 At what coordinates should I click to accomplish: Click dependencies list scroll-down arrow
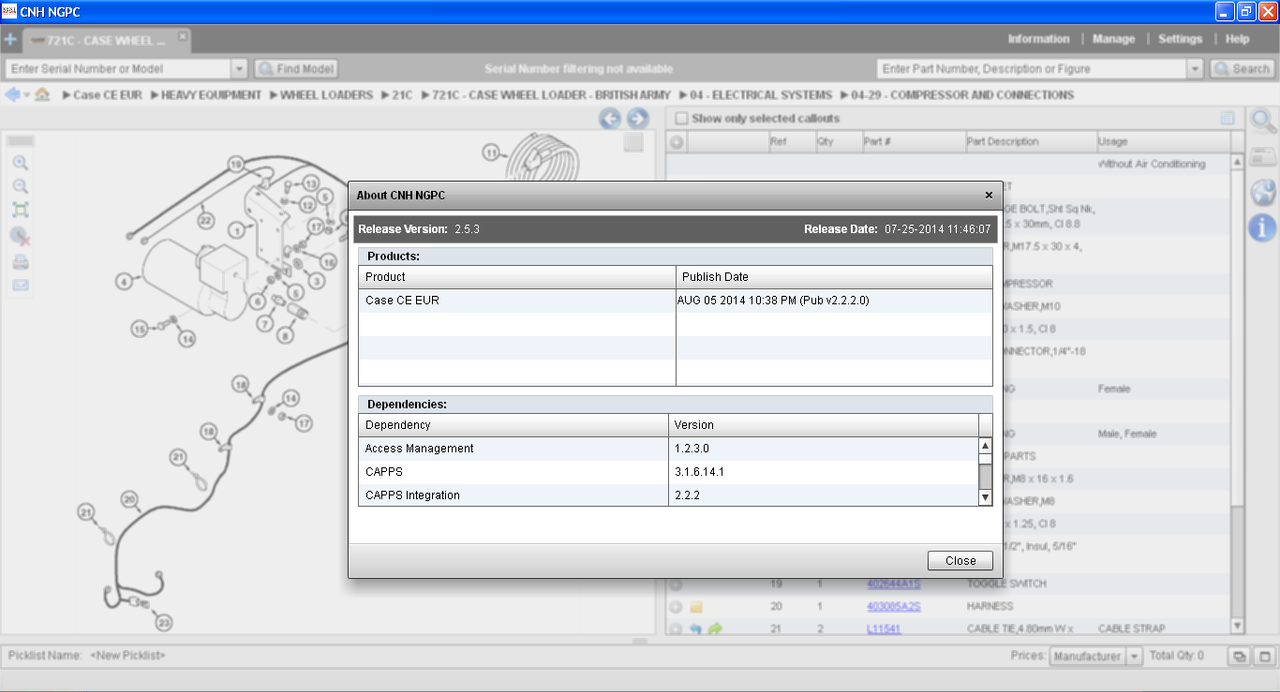(x=985, y=497)
